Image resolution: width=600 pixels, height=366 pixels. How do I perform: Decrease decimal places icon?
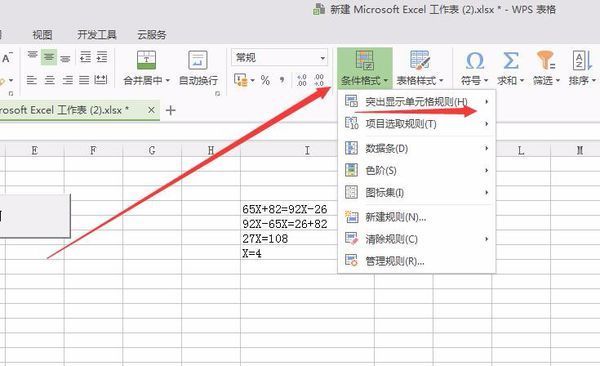319,80
